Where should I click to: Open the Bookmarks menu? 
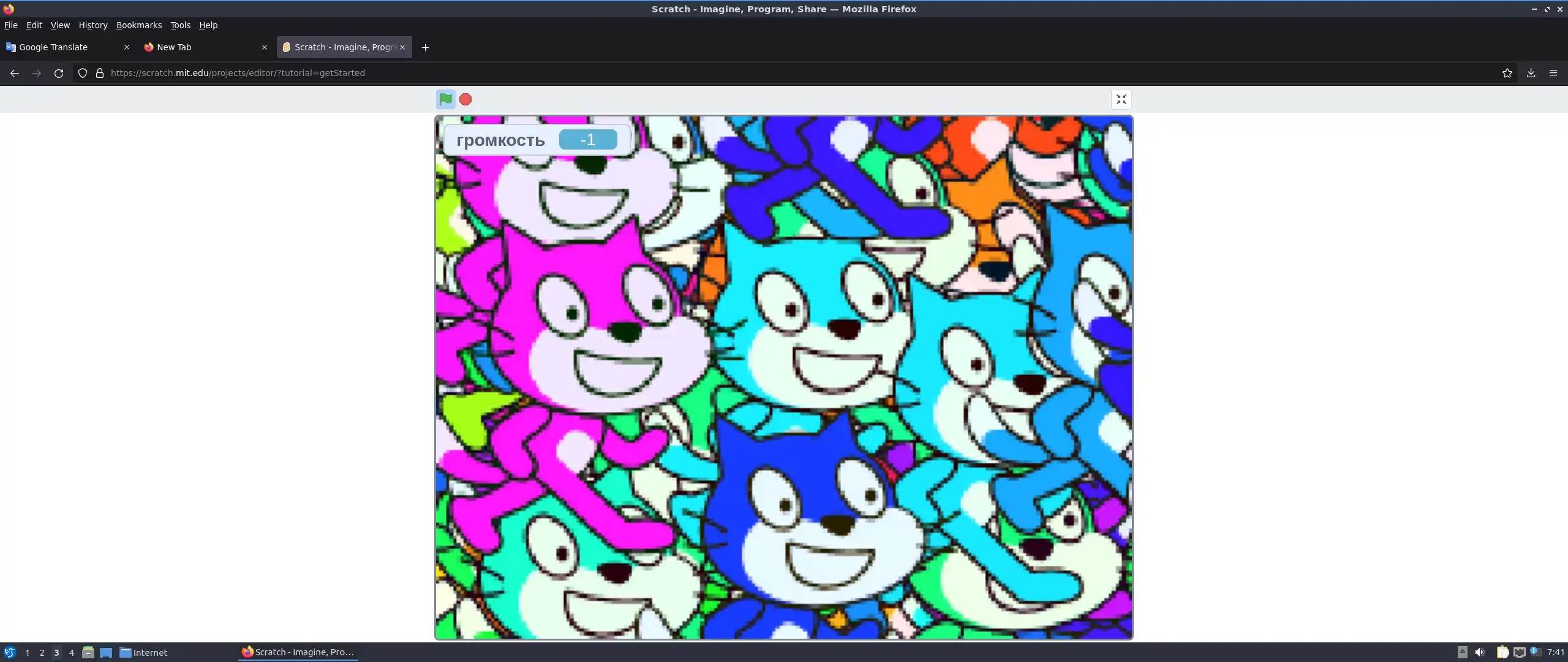point(139,25)
